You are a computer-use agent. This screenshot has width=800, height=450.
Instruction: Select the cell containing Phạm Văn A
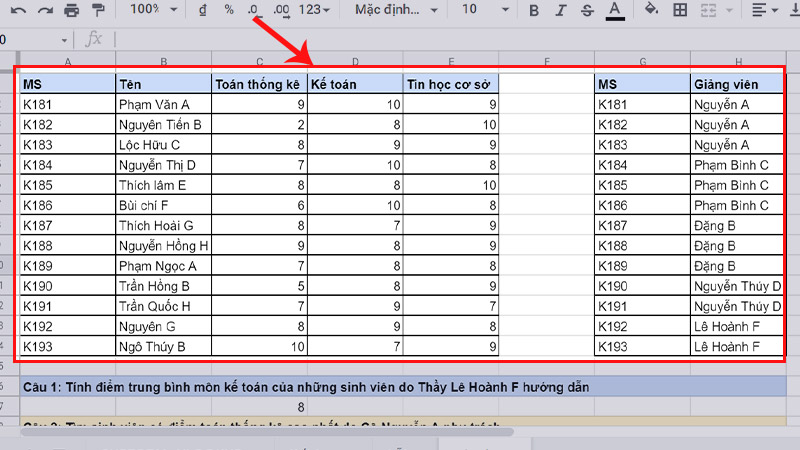click(162, 104)
